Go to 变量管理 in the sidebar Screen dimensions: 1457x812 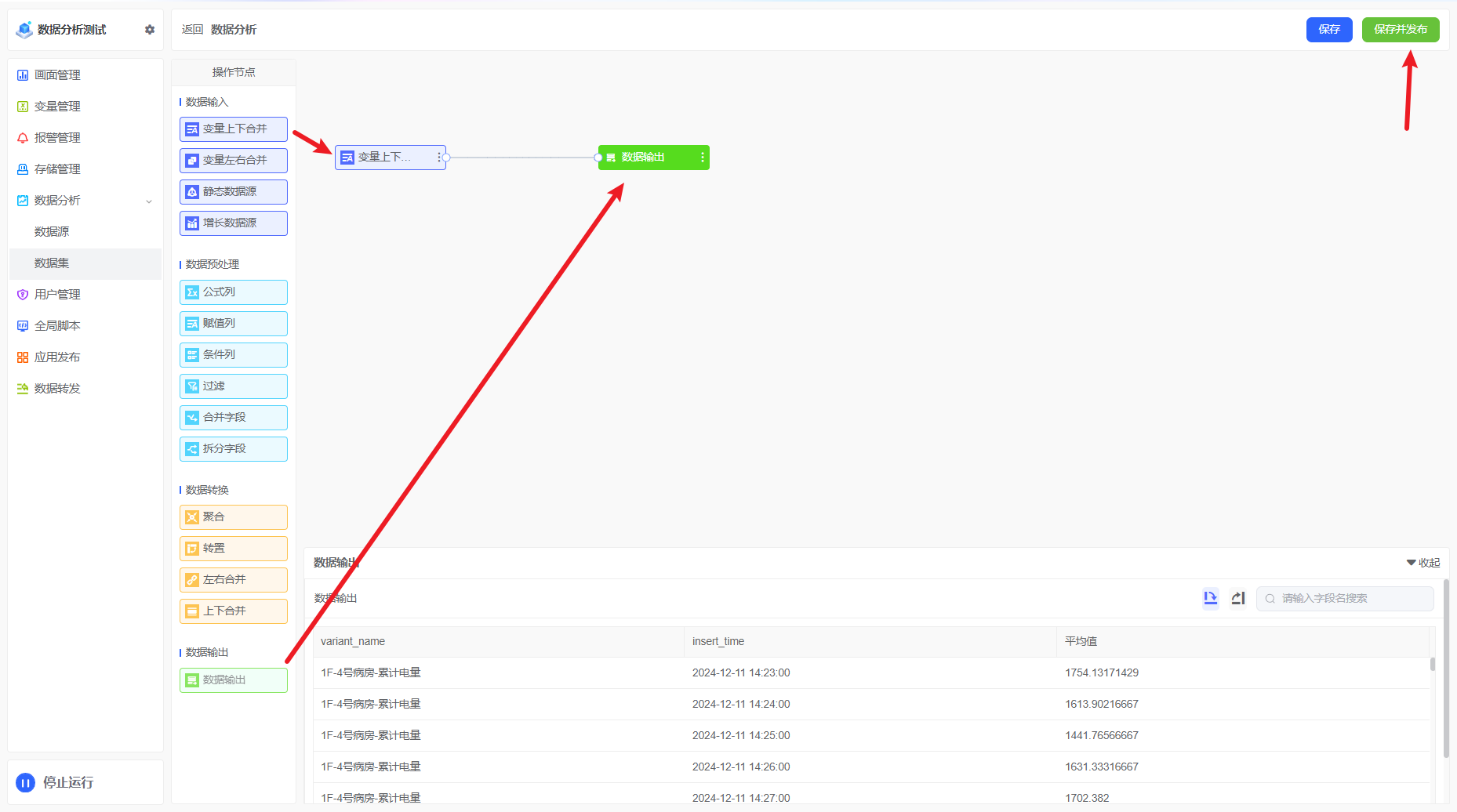point(57,107)
